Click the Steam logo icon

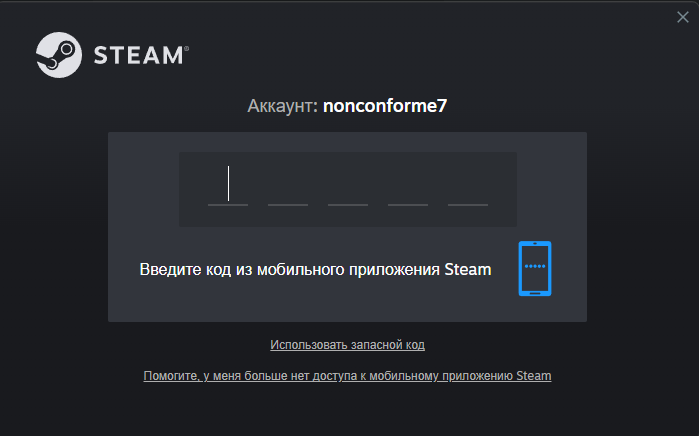pos(59,54)
